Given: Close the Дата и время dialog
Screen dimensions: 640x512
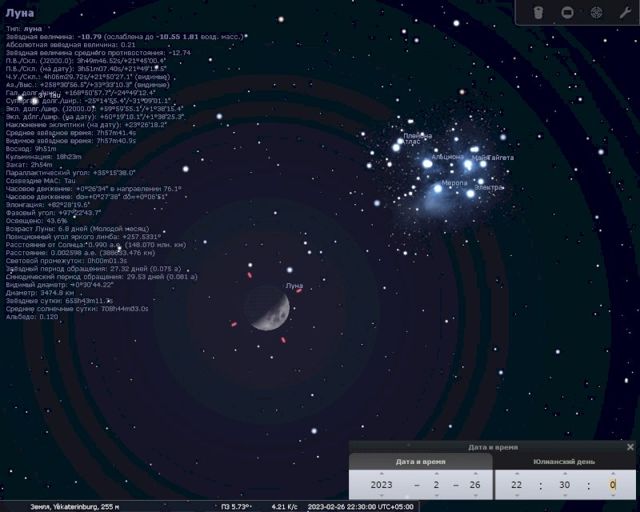Looking at the screenshot, I should [x=630, y=447].
